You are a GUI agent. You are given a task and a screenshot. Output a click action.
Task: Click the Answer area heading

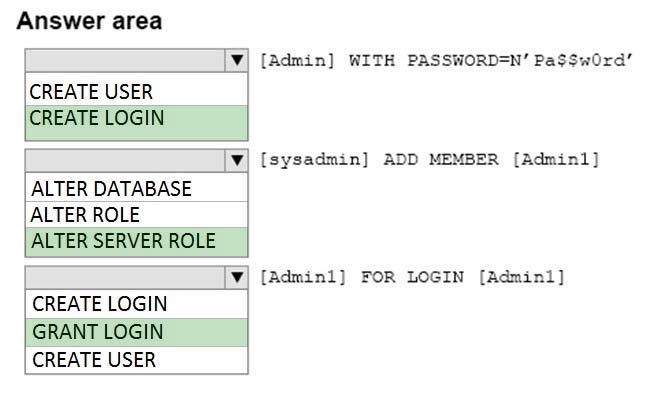89,21
